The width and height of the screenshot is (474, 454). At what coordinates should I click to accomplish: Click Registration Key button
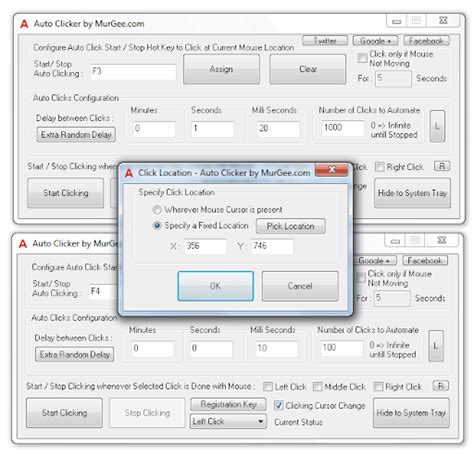coord(228,404)
